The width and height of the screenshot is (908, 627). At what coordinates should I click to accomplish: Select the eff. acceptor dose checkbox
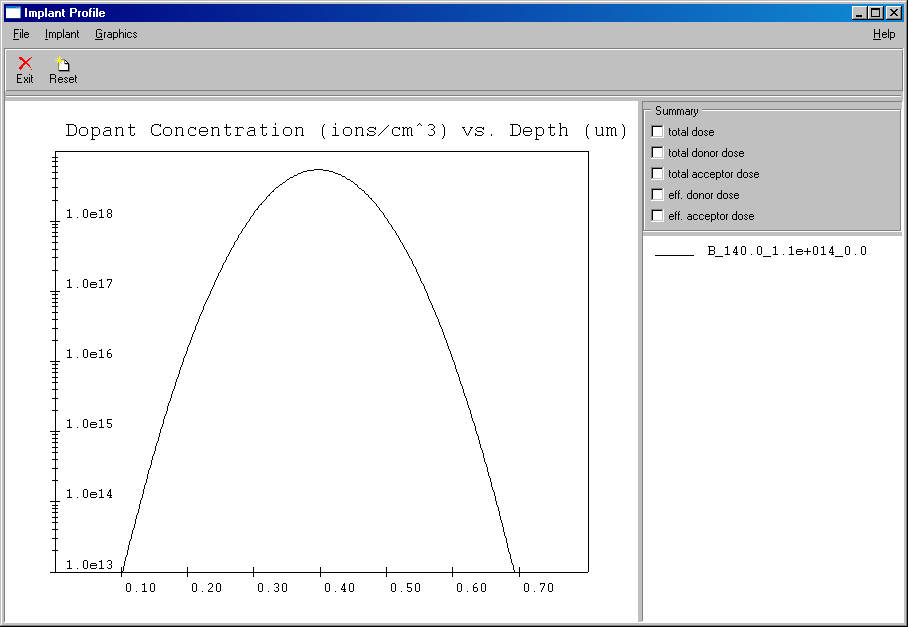coord(657,216)
